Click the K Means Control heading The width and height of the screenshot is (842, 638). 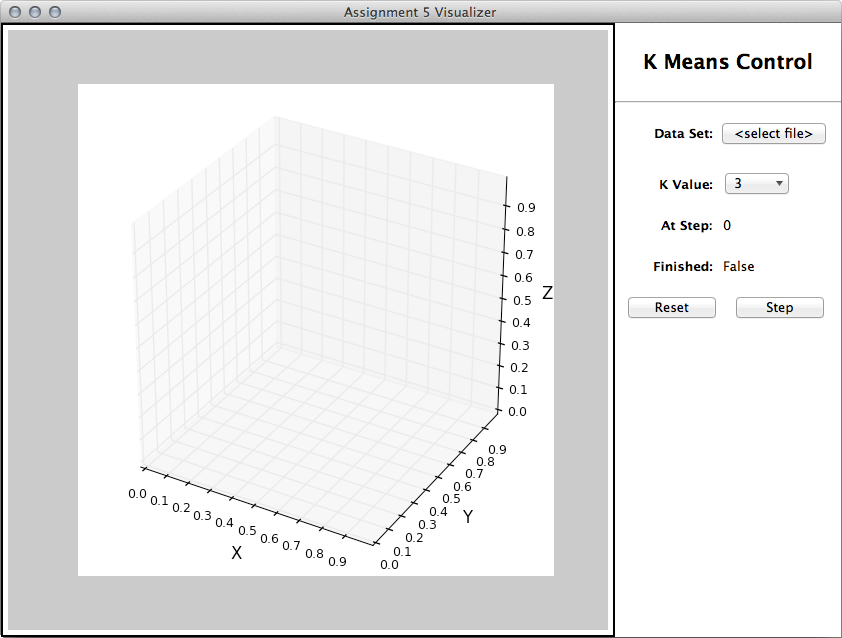coord(727,62)
